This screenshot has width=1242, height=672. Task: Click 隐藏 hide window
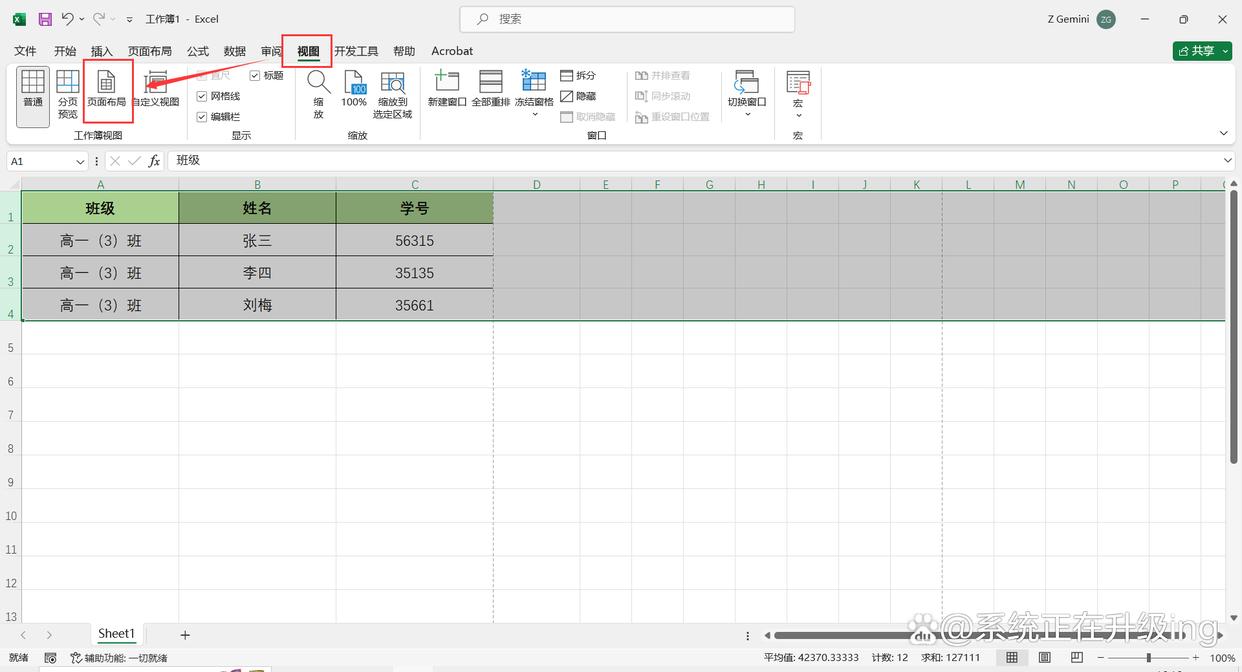click(578, 96)
